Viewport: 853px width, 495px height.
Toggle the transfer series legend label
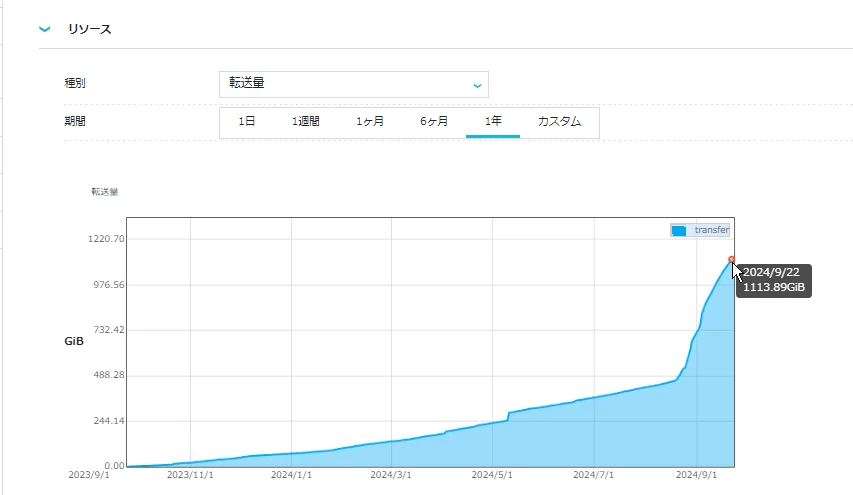[x=711, y=230]
